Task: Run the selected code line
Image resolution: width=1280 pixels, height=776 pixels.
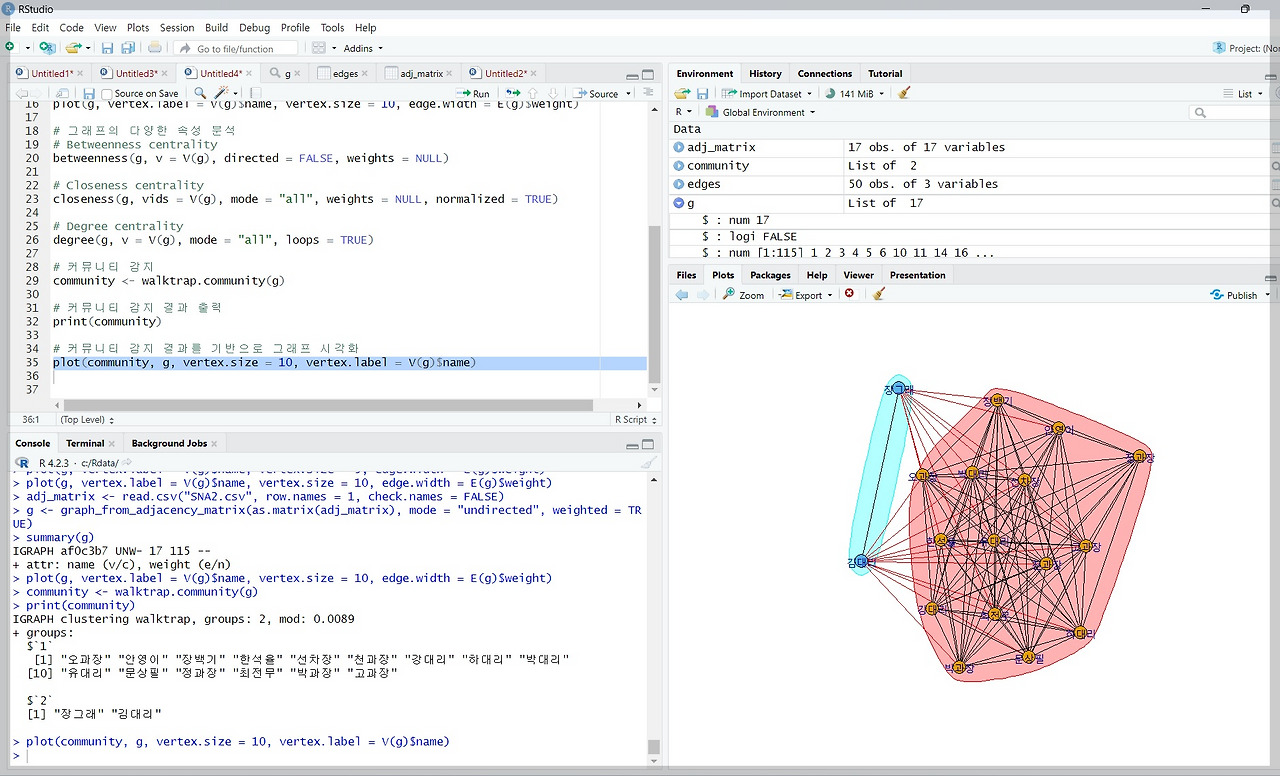Action: 473,94
